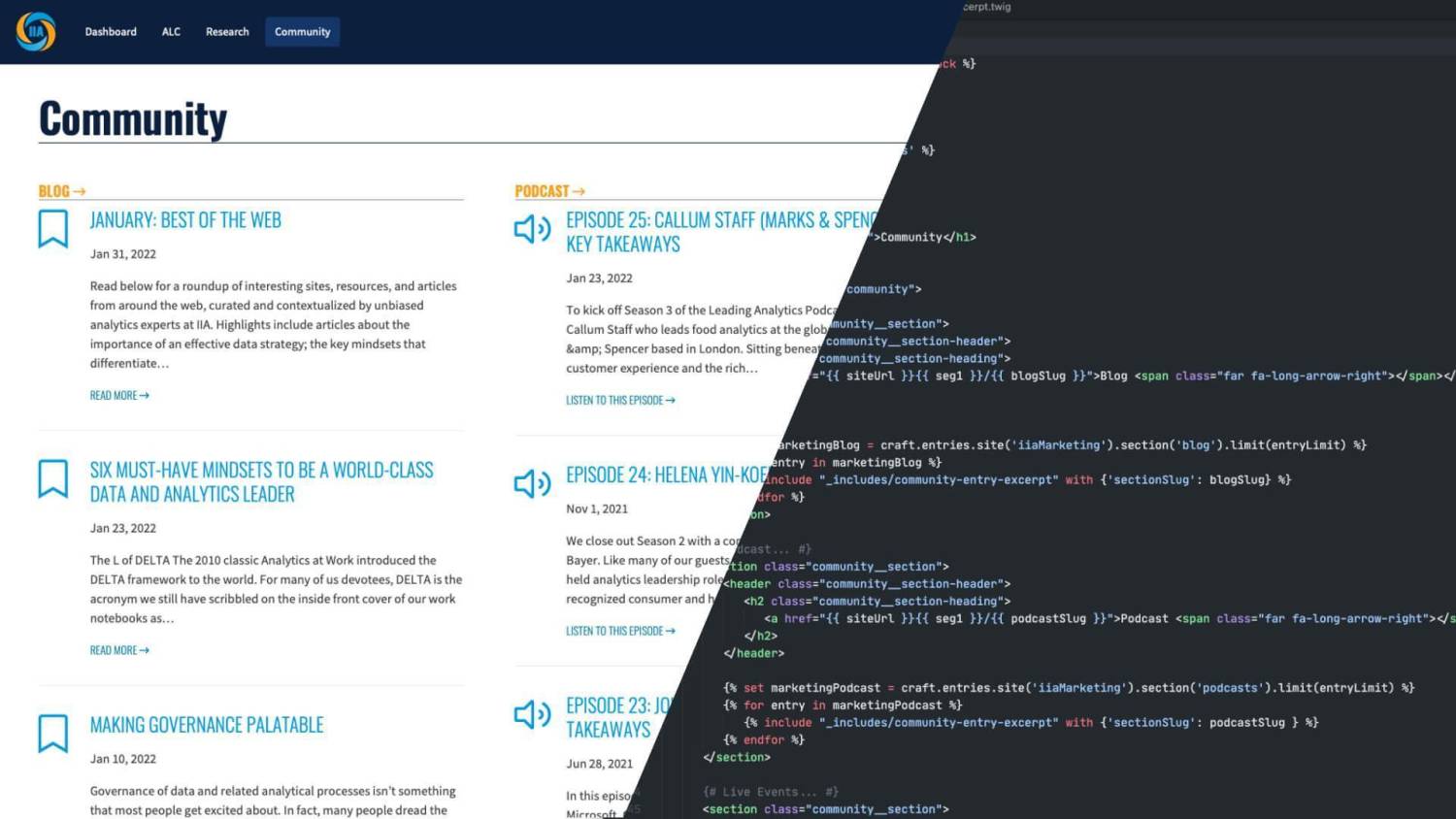
Task: Click Read More under January Best of Web
Action: click(119, 396)
